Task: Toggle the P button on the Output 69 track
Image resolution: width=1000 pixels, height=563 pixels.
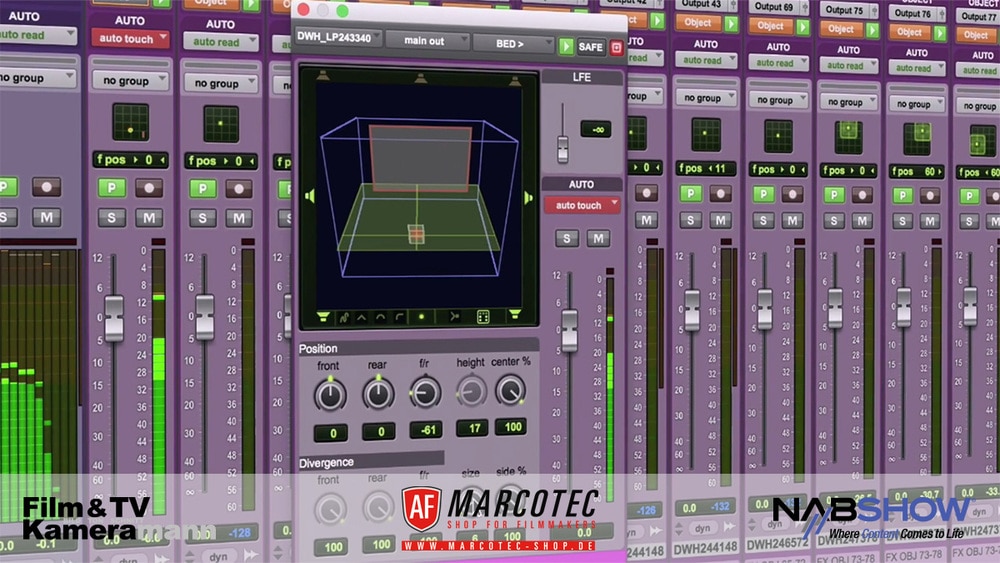Action: (763, 194)
